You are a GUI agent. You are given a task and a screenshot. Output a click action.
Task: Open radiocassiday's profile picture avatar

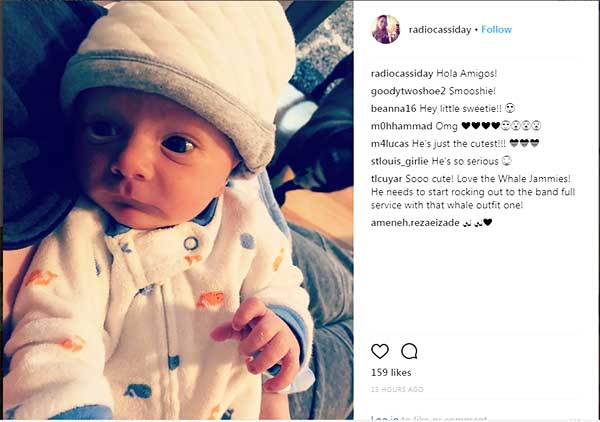tap(386, 29)
